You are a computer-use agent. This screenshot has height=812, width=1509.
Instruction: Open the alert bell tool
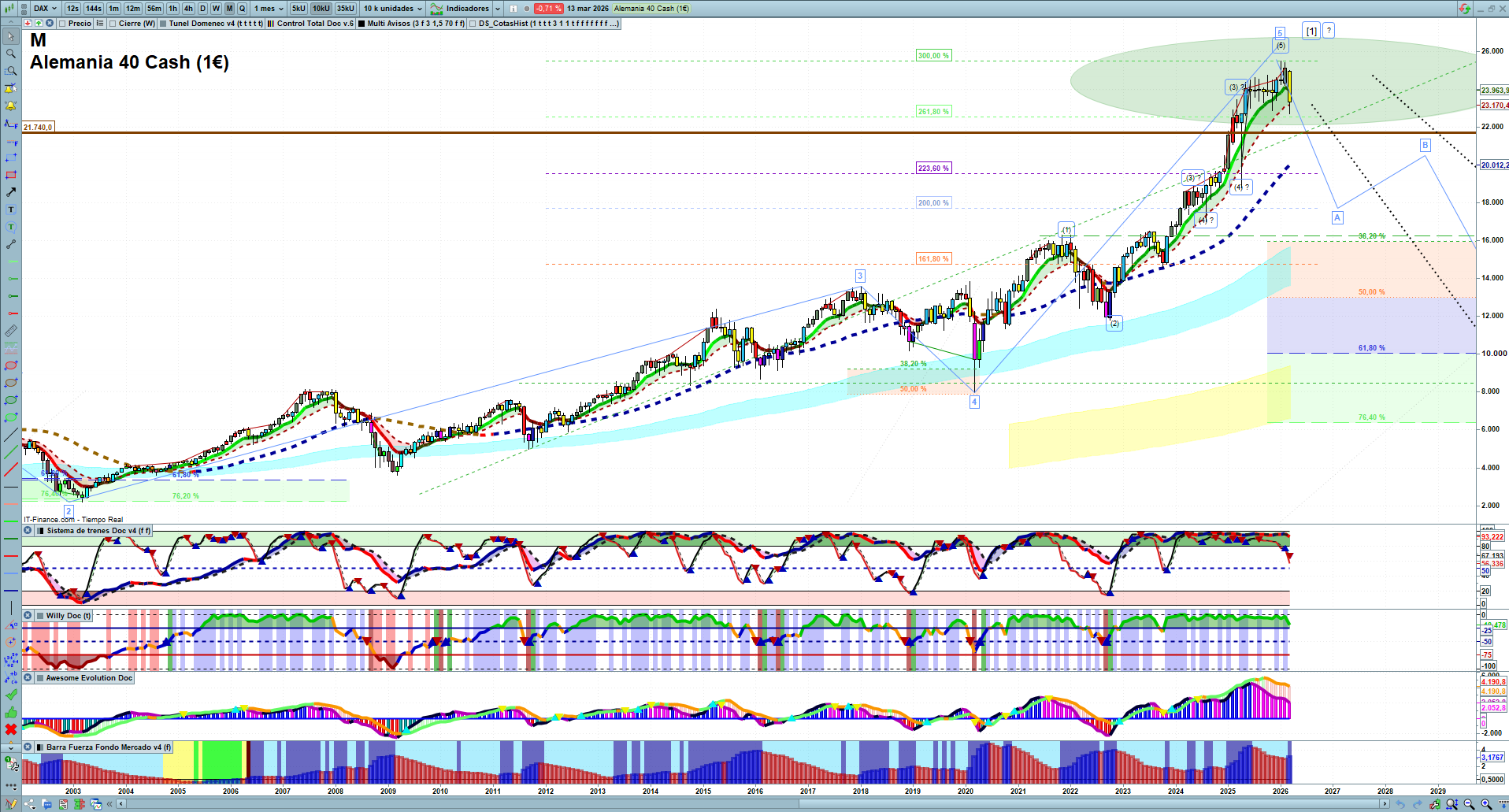tap(11, 106)
